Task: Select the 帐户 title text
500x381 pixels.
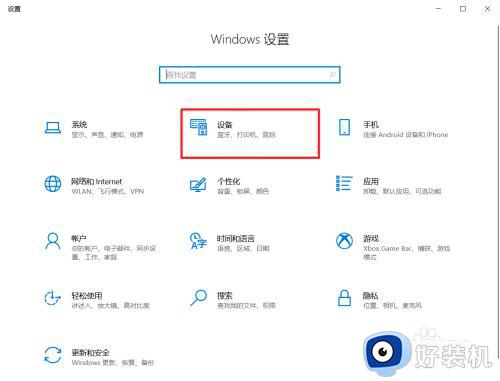Action: pos(79,239)
